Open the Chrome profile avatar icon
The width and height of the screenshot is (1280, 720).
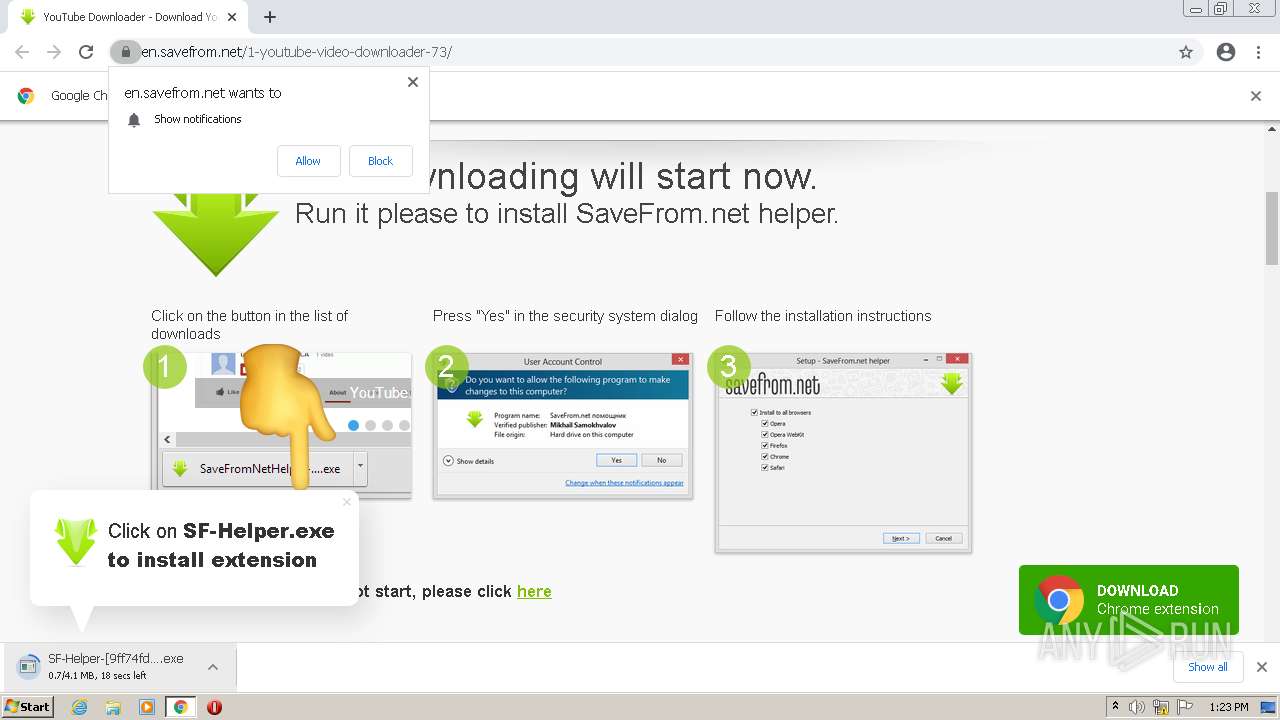click(x=1226, y=52)
